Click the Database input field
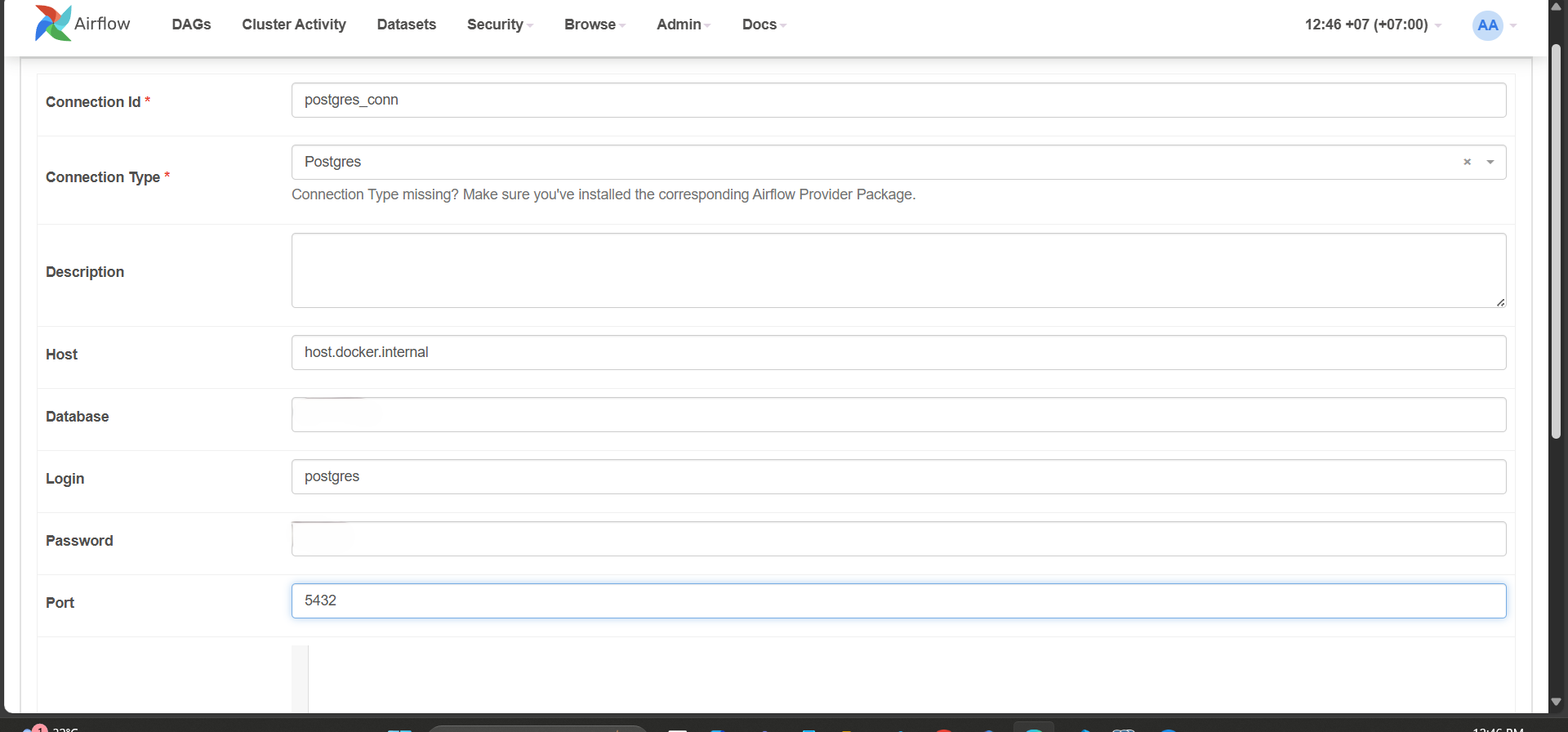The width and height of the screenshot is (1568, 732). pos(898,414)
